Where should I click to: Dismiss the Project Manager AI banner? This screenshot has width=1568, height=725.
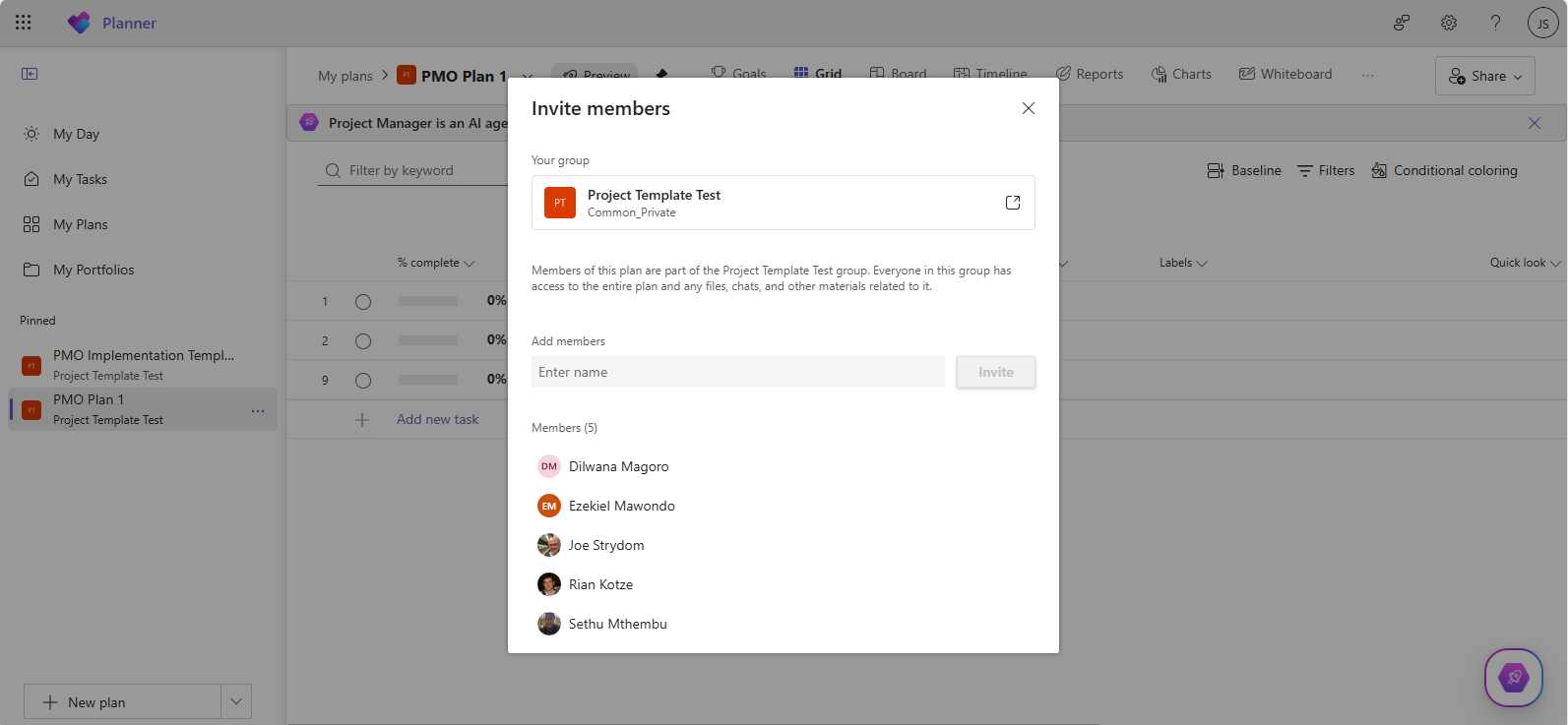(x=1535, y=123)
